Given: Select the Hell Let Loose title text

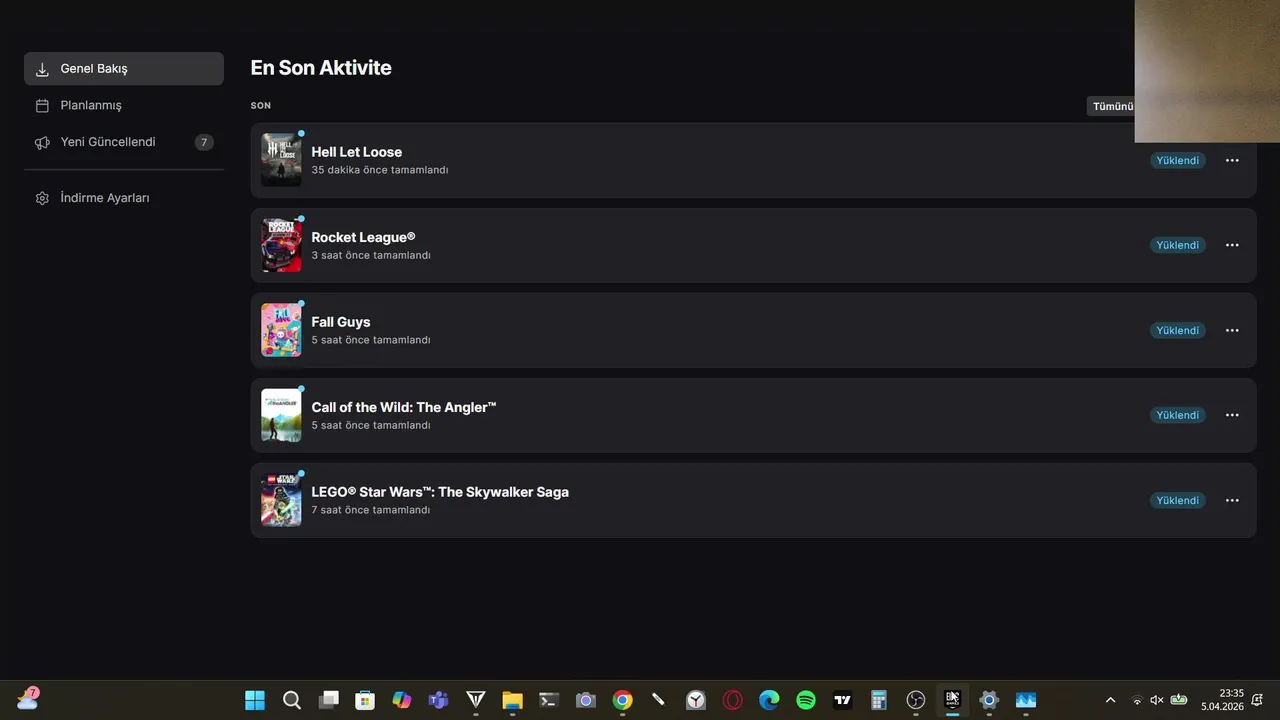Looking at the screenshot, I should pos(356,152).
